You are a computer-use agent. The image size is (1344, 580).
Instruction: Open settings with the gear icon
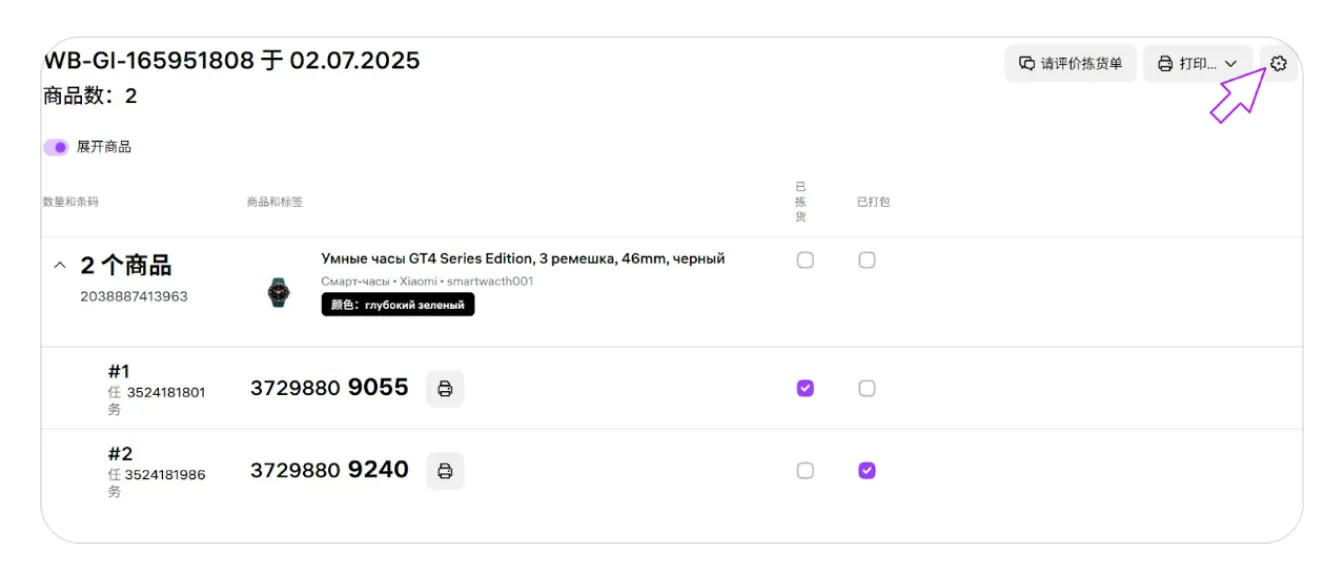click(x=1278, y=64)
